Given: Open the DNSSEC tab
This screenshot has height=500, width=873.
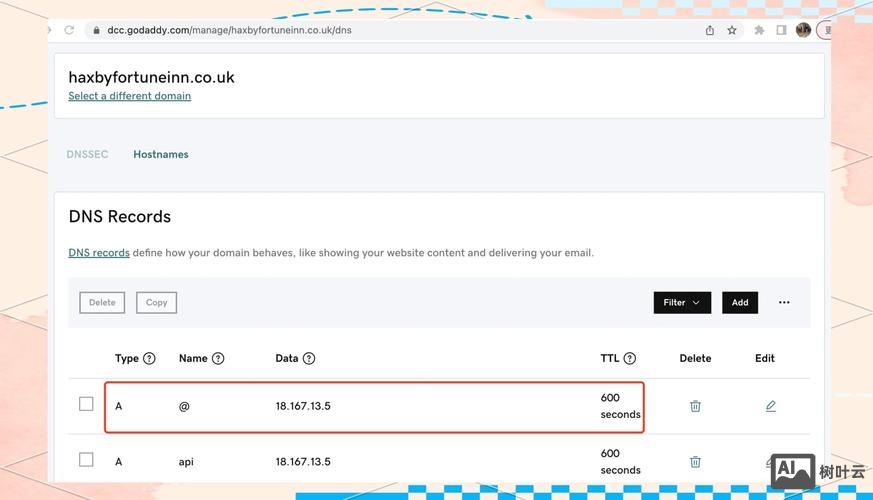Looking at the screenshot, I should (87, 155).
